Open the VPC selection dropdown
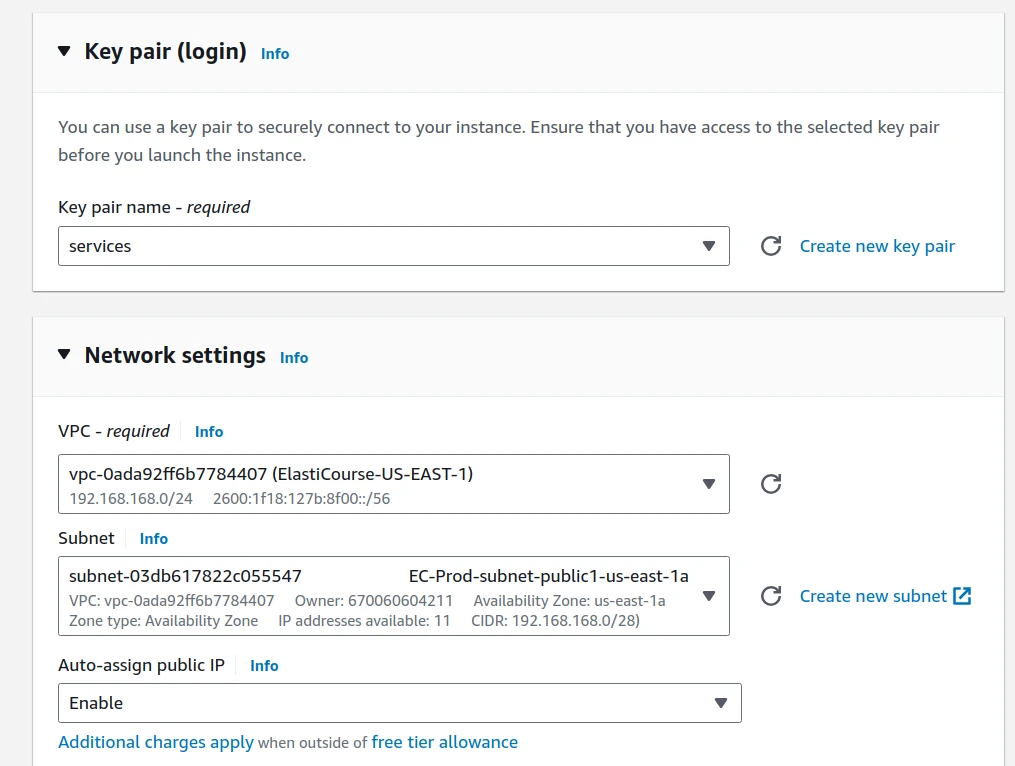The width and height of the screenshot is (1015, 766). [x=394, y=484]
